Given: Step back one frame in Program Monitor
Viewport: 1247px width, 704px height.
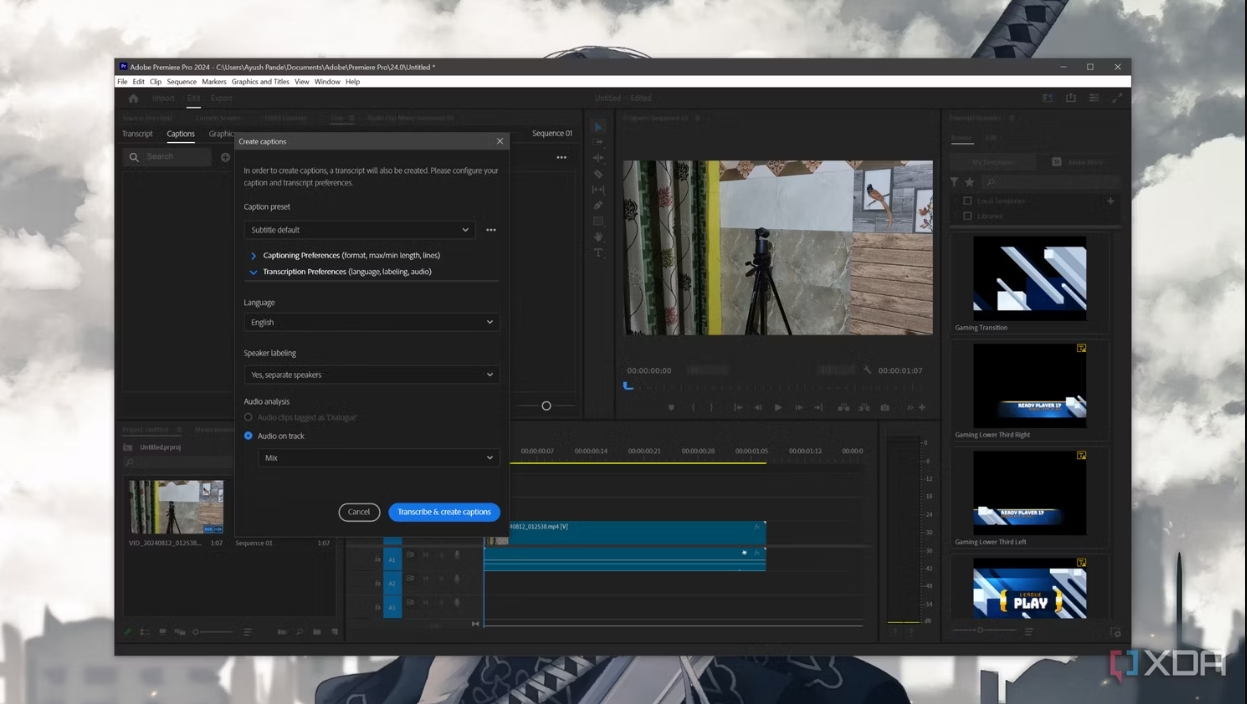Looking at the screenshot, I should (758, 408).
